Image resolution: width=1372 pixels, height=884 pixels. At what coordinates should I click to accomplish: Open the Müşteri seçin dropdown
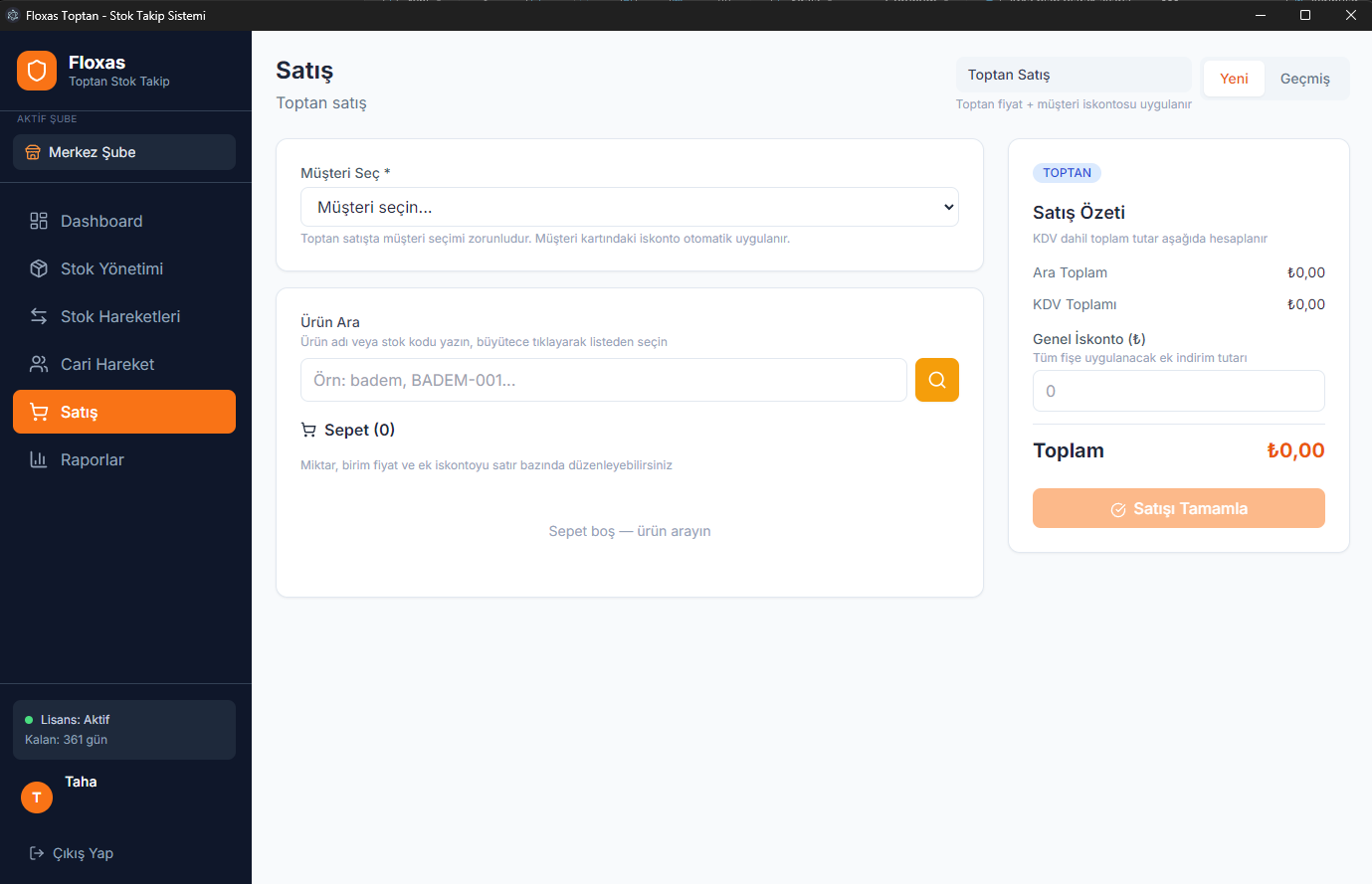(630, 207)
